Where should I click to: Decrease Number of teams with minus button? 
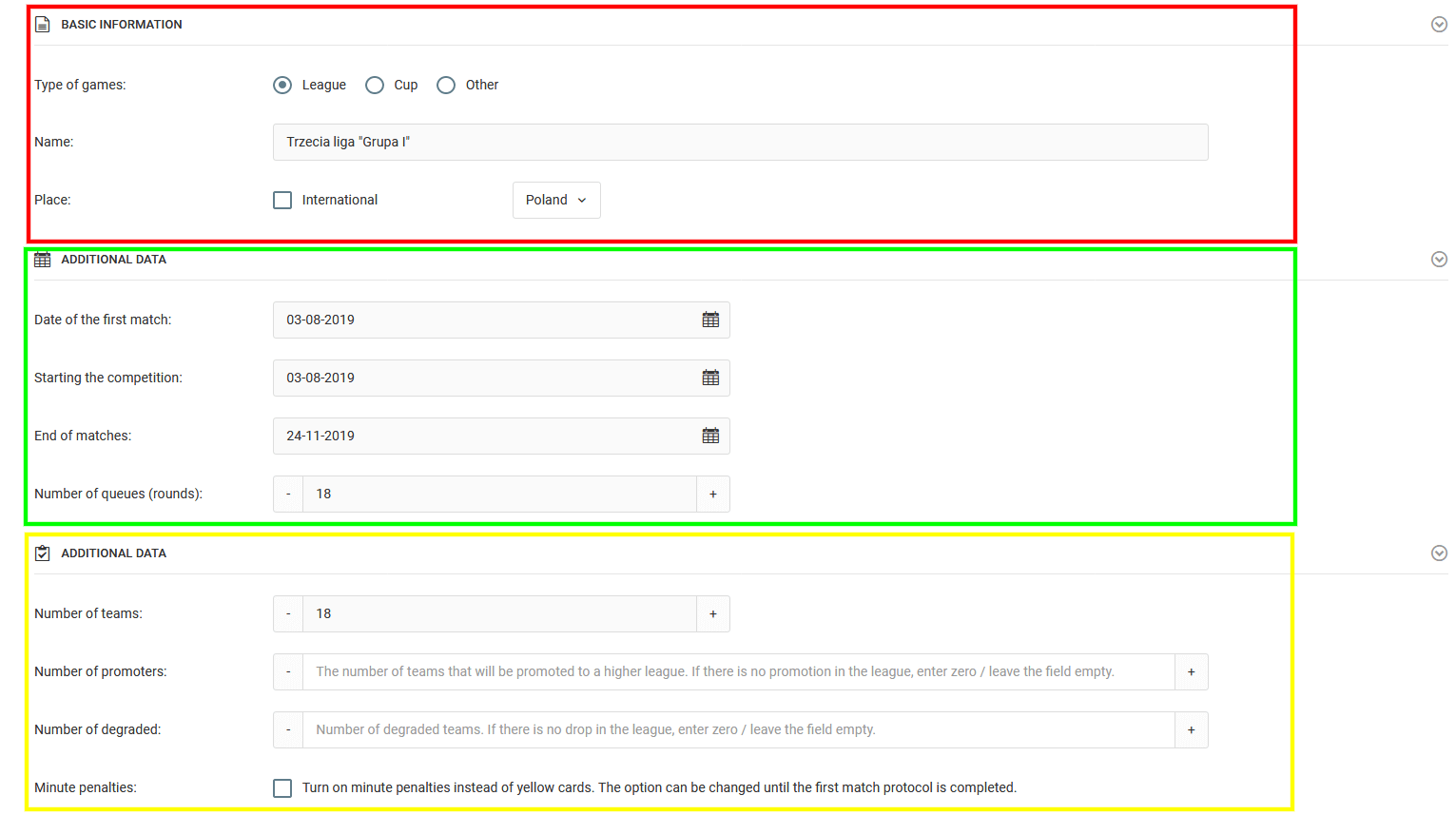click(x=288, y=614)
